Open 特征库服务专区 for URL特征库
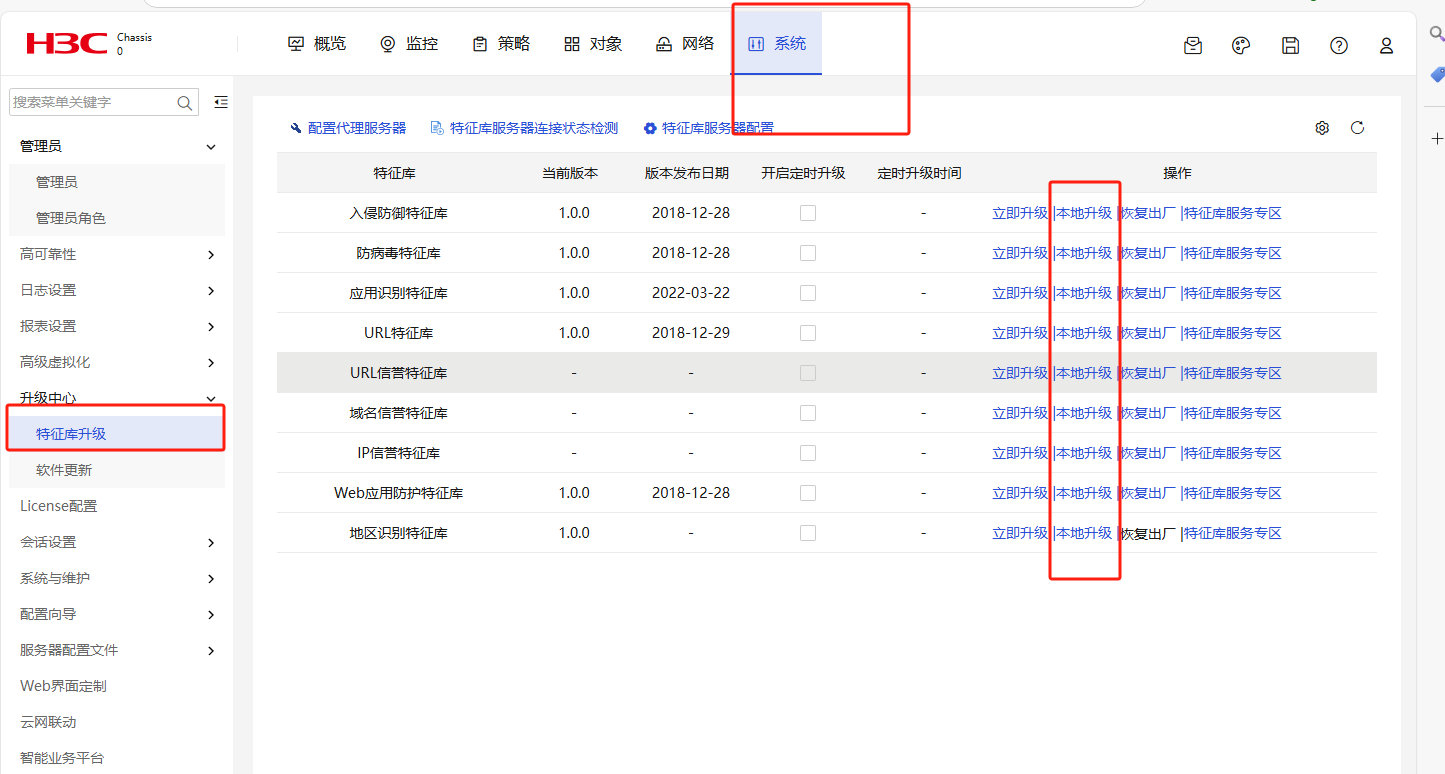The height and width of the screenshot is (774, 1445). click(x=1233, y=333)
